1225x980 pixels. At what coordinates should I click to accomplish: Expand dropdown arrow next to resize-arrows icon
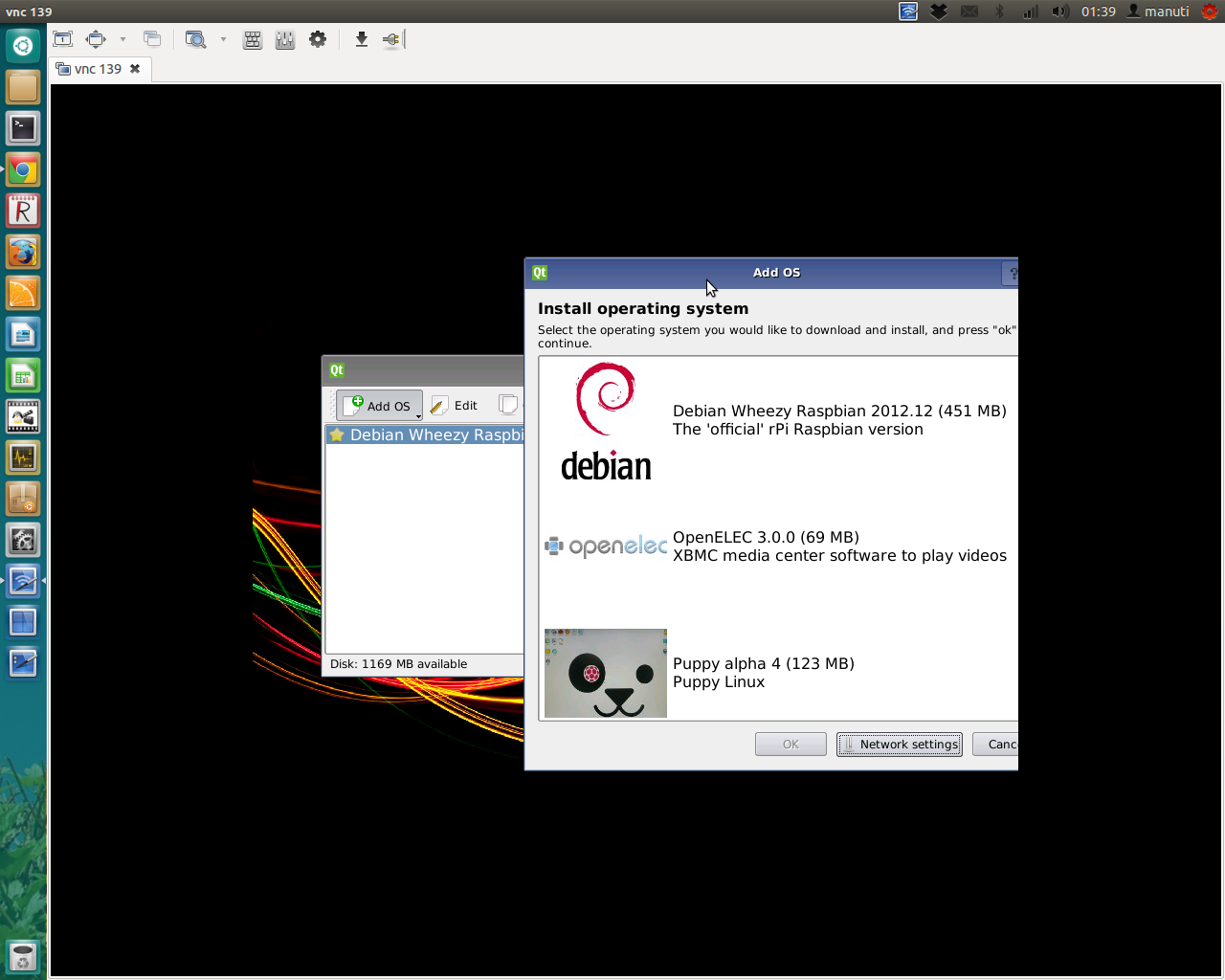click(122, 39)
